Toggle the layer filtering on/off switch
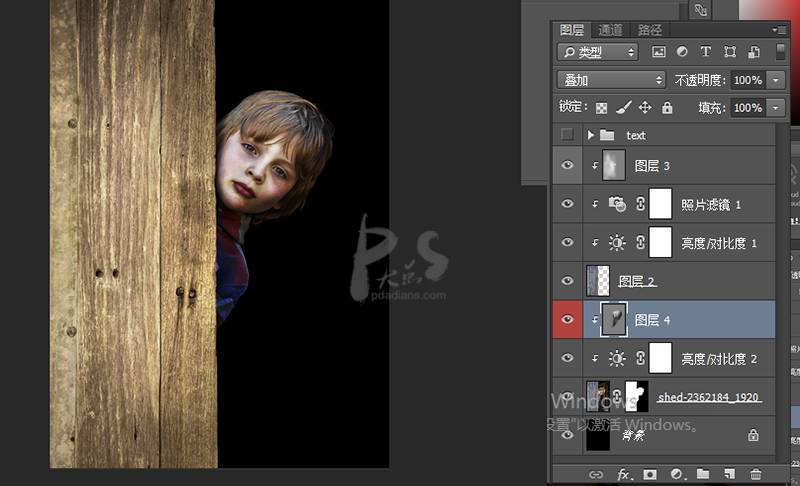 [x=780, y=52]
